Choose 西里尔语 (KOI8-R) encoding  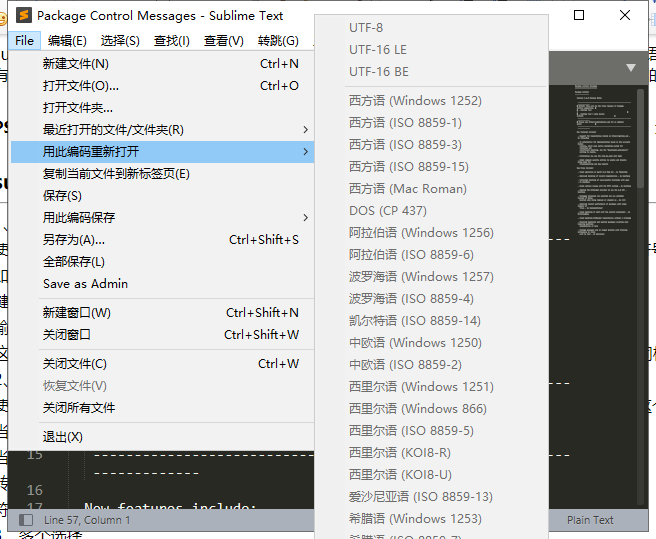pyautogui.click(x=400, y=453)
